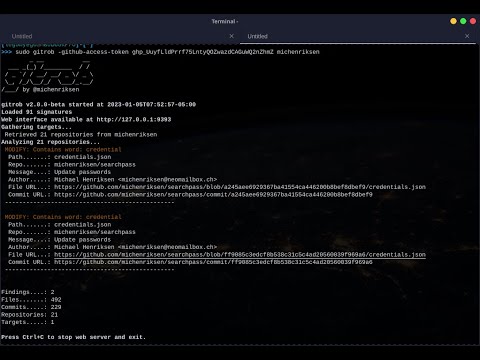The height and width of the screenshot is (360, 480).
Task: Click first 'Message: Update passwords' line
Action: (x=59, y=172)
